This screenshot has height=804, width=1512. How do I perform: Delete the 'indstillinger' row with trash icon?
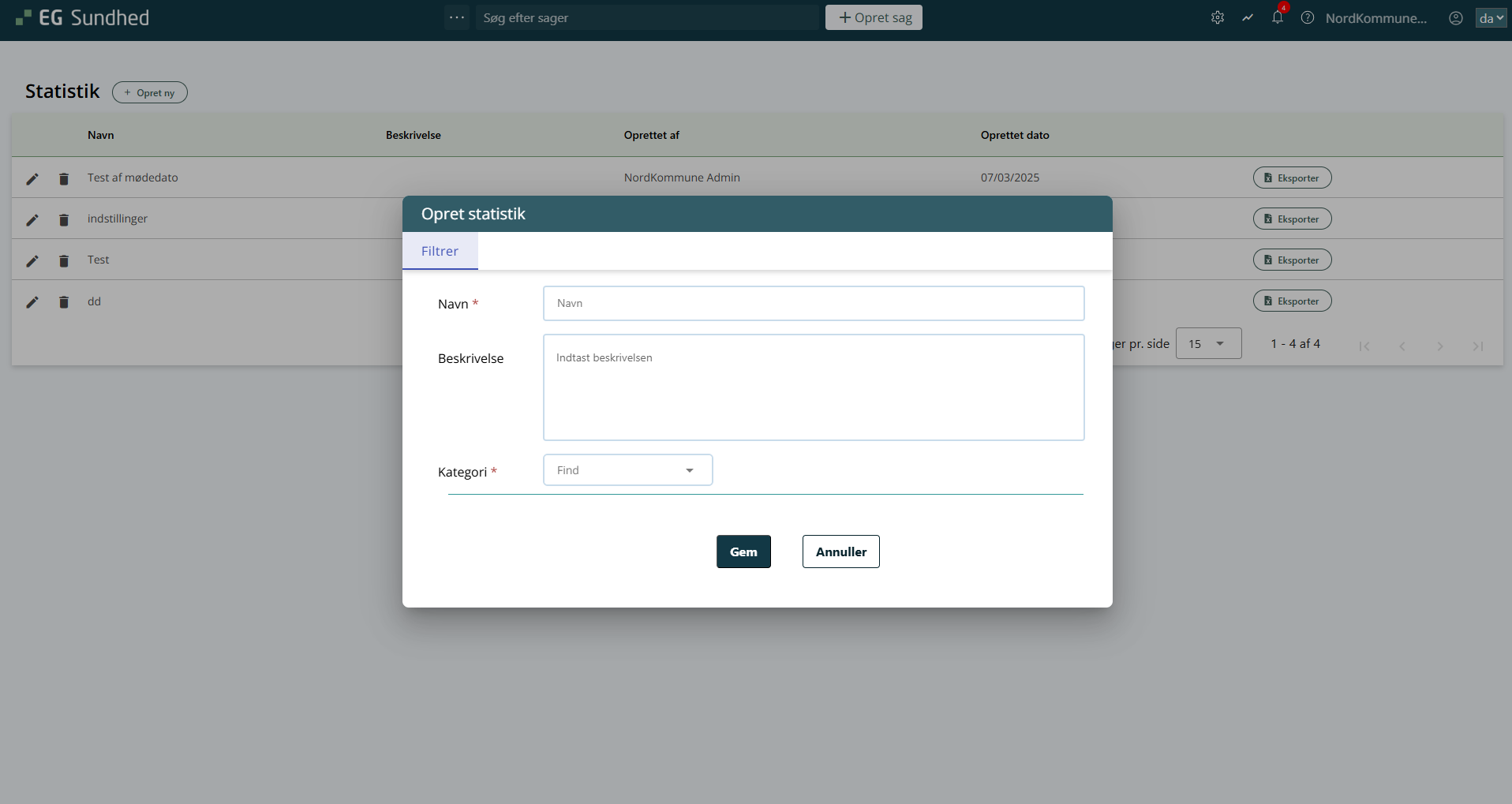pos(64,219)
